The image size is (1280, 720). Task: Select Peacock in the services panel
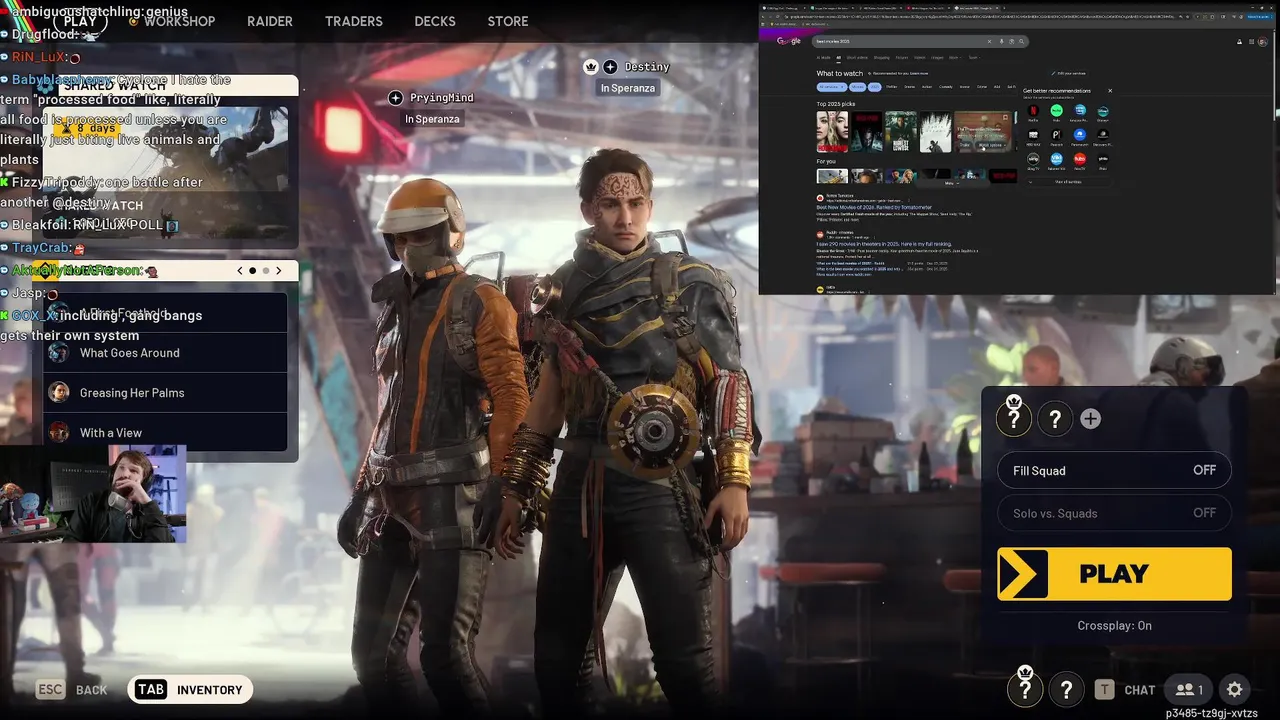(x=1056, y=135)
